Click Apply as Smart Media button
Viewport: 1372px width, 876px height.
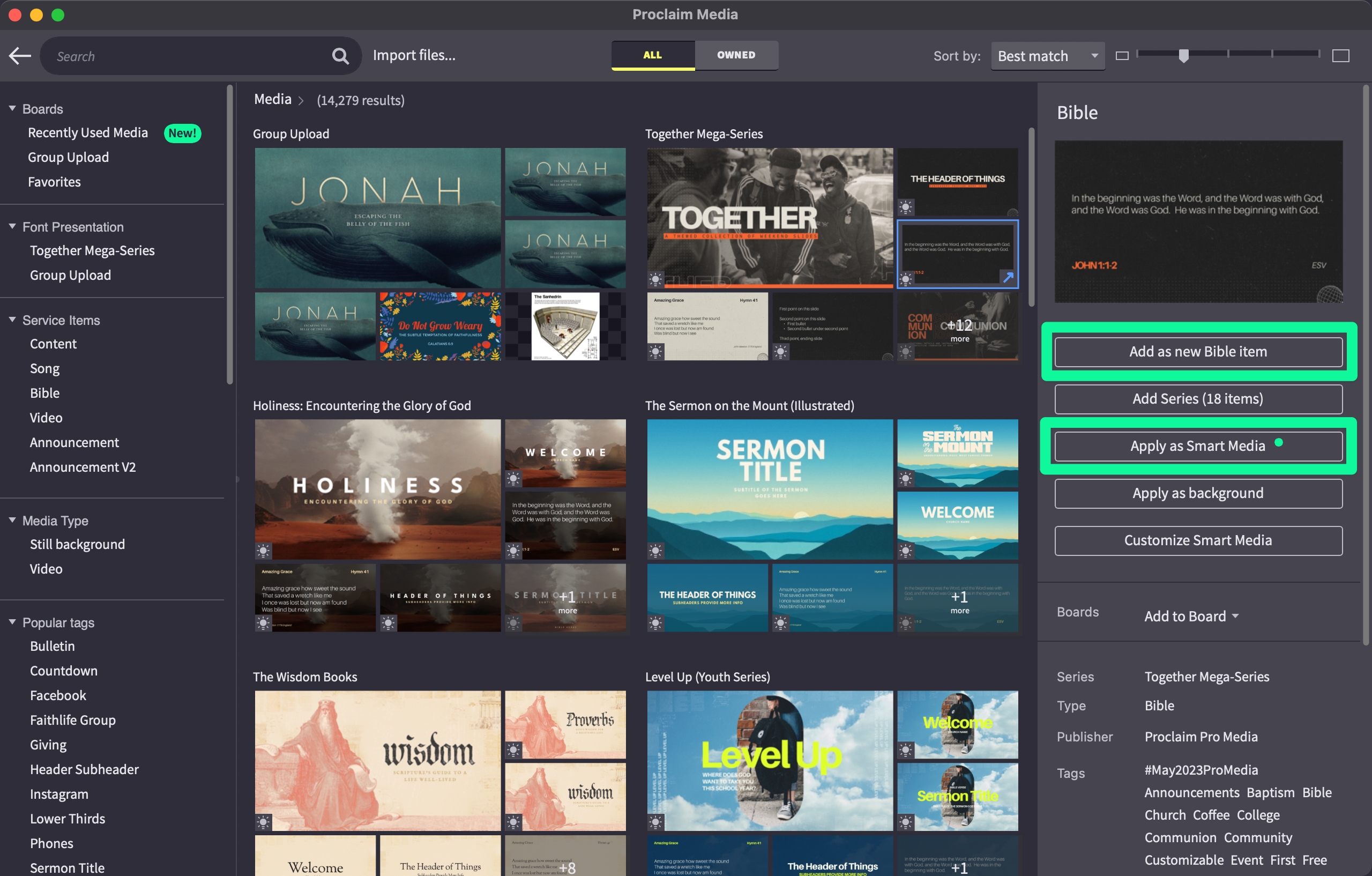(x=1198, y=446)
